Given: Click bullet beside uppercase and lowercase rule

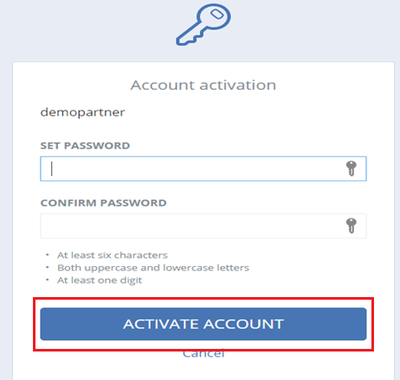Looking at the screenshot, I should (x=48, y=267).
